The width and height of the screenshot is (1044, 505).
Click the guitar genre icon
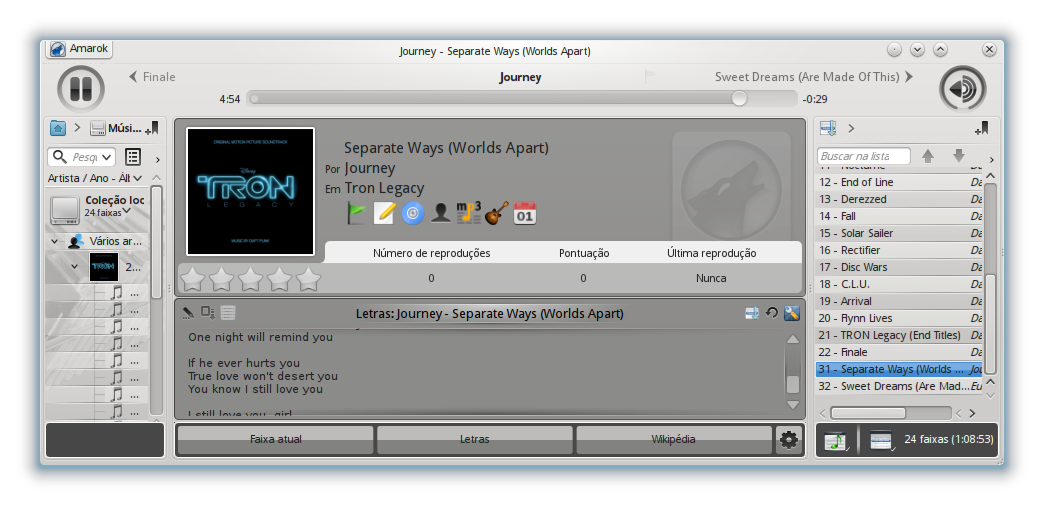point(496,213)
